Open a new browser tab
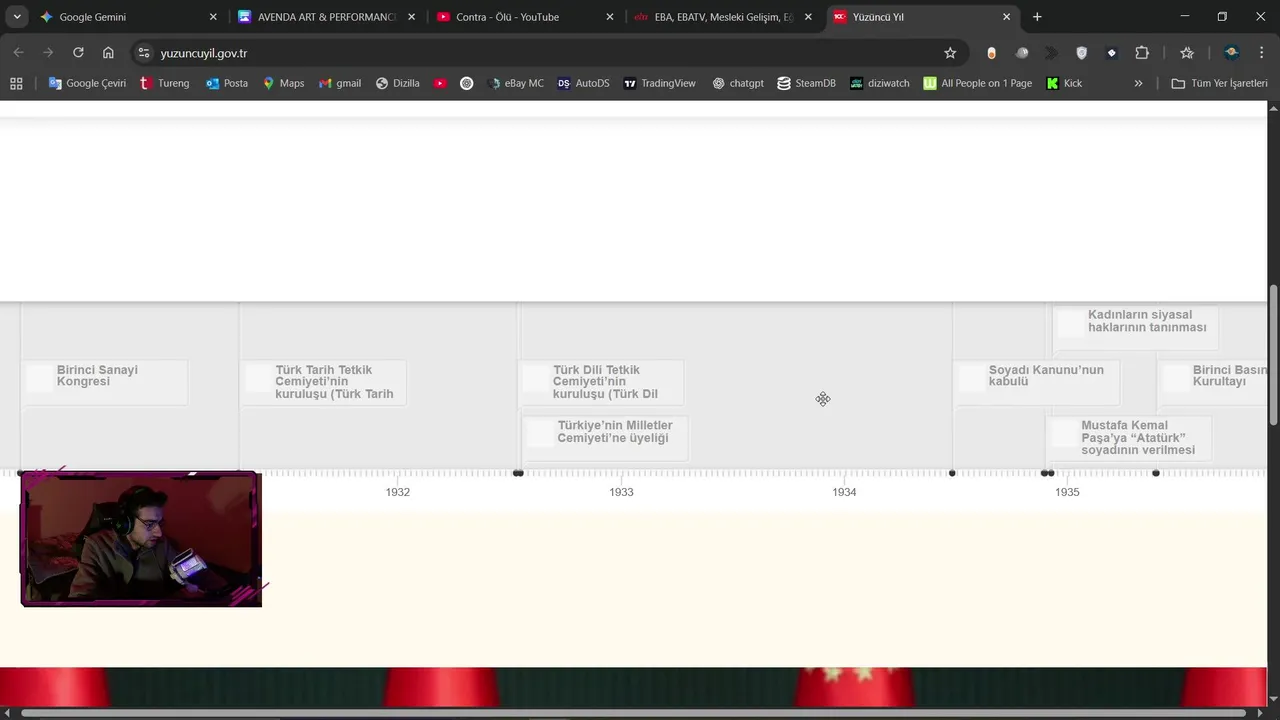This screenshot has height=720, width=1280. pyautogui.click(x=1037, y=17)
